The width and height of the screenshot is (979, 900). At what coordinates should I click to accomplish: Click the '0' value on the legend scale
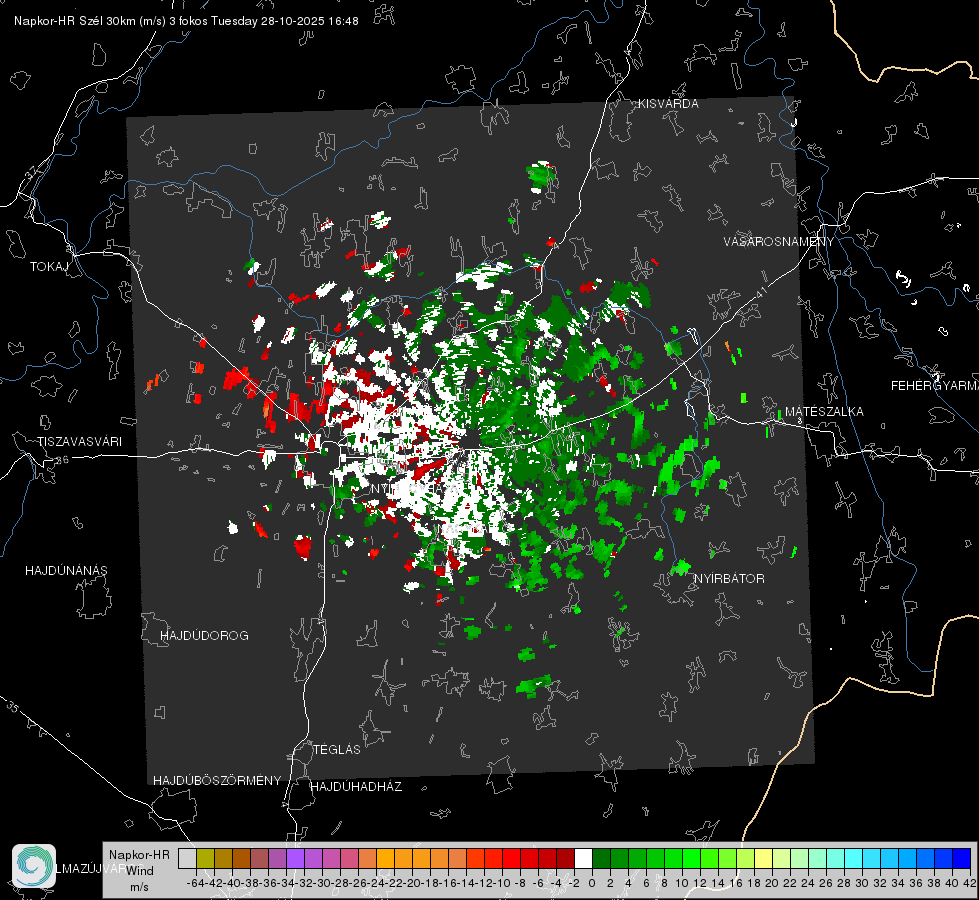pyautogui.click(x=592, y=883)
